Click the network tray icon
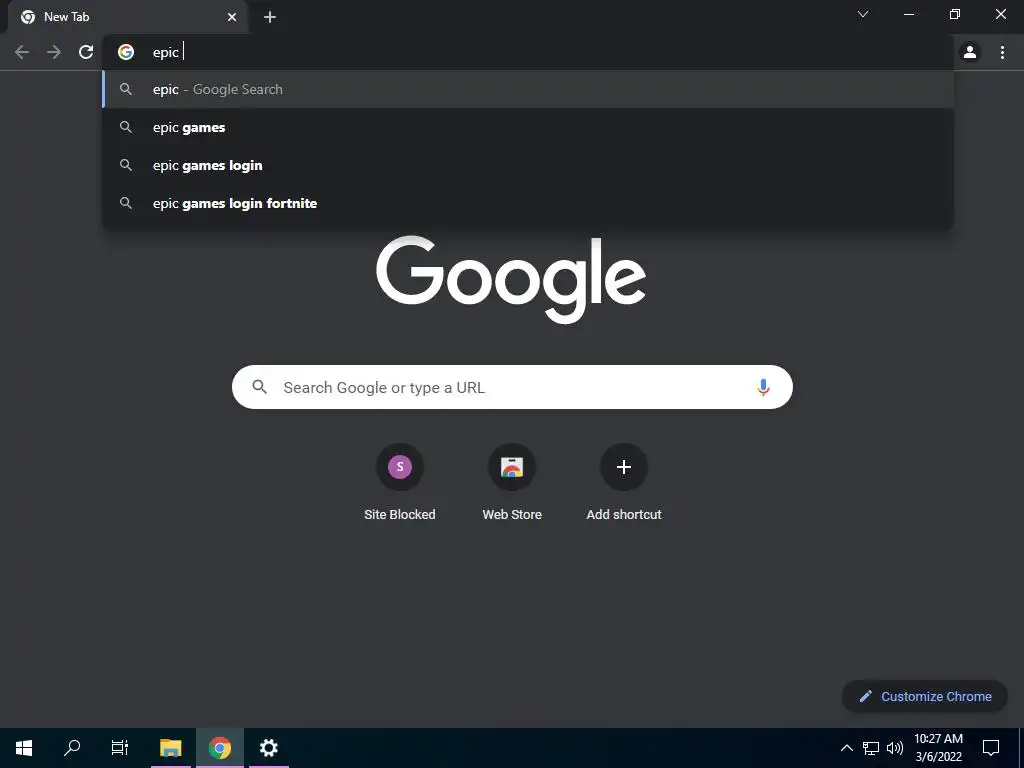Viewport: 1024px width, 768px height. pos(871,748)
